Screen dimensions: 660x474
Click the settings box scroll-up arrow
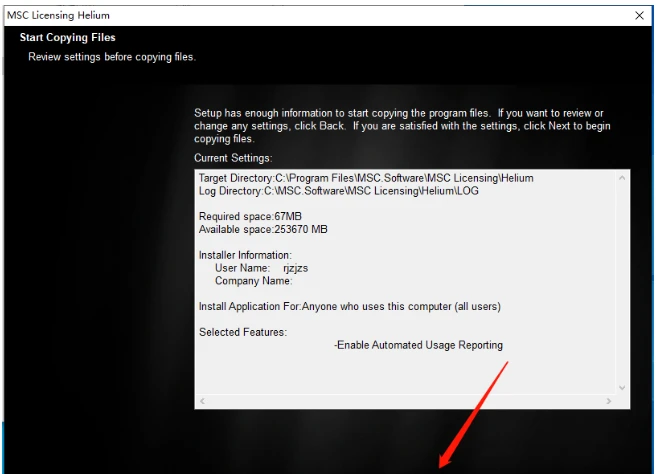[x=622, y=178]
